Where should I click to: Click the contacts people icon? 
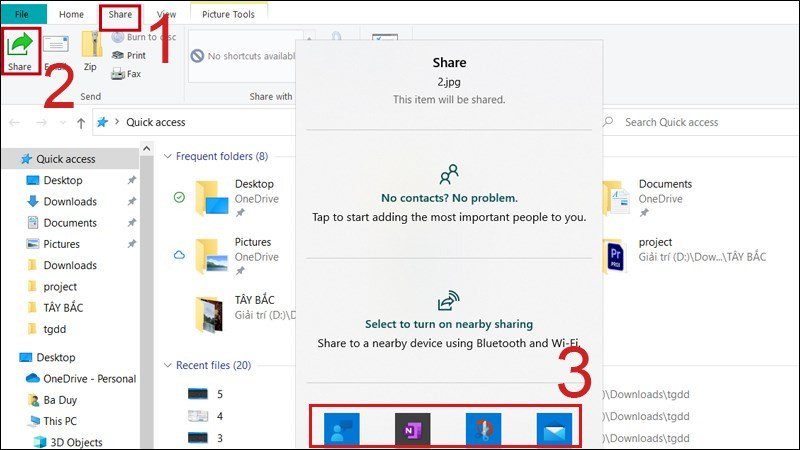[x=449, y=174]
